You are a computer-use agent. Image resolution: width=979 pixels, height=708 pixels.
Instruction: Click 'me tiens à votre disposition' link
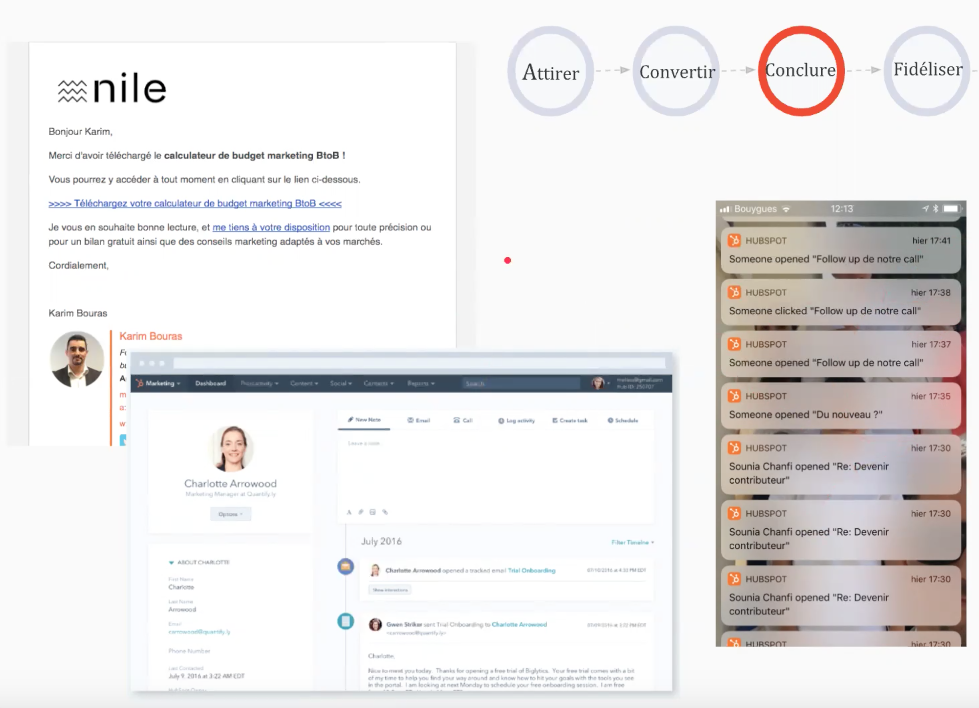pos(271,227)
